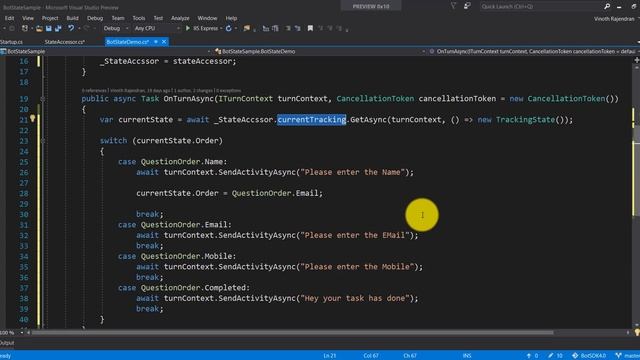640x360 pixels.
Task: Open the Window menu
Action: point(207,18)
